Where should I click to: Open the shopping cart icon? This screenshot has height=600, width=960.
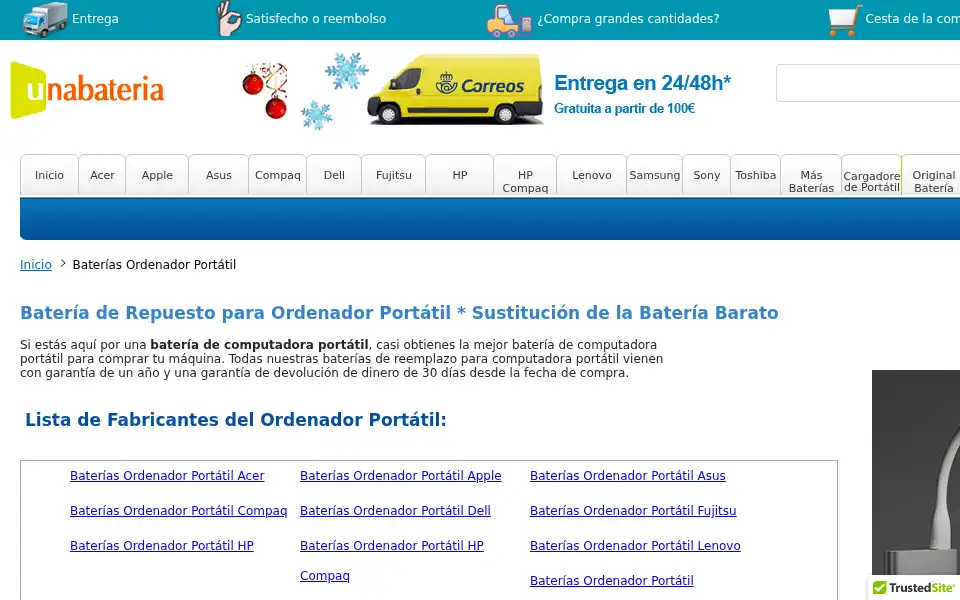pos(844,20)
